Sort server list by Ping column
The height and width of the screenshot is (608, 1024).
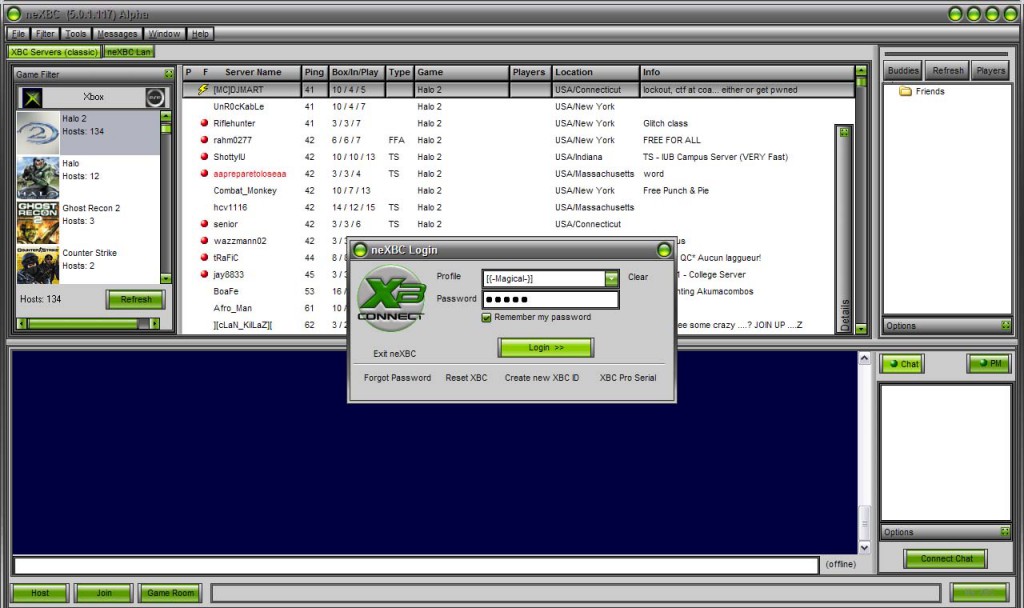(x=313, y=72)
